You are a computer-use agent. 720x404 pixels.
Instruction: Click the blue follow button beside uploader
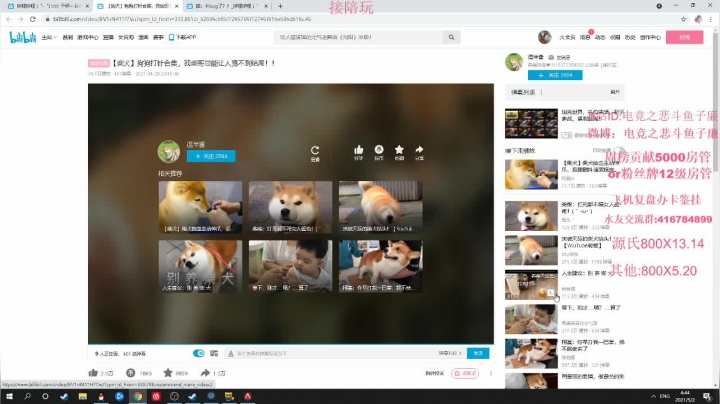555,75
